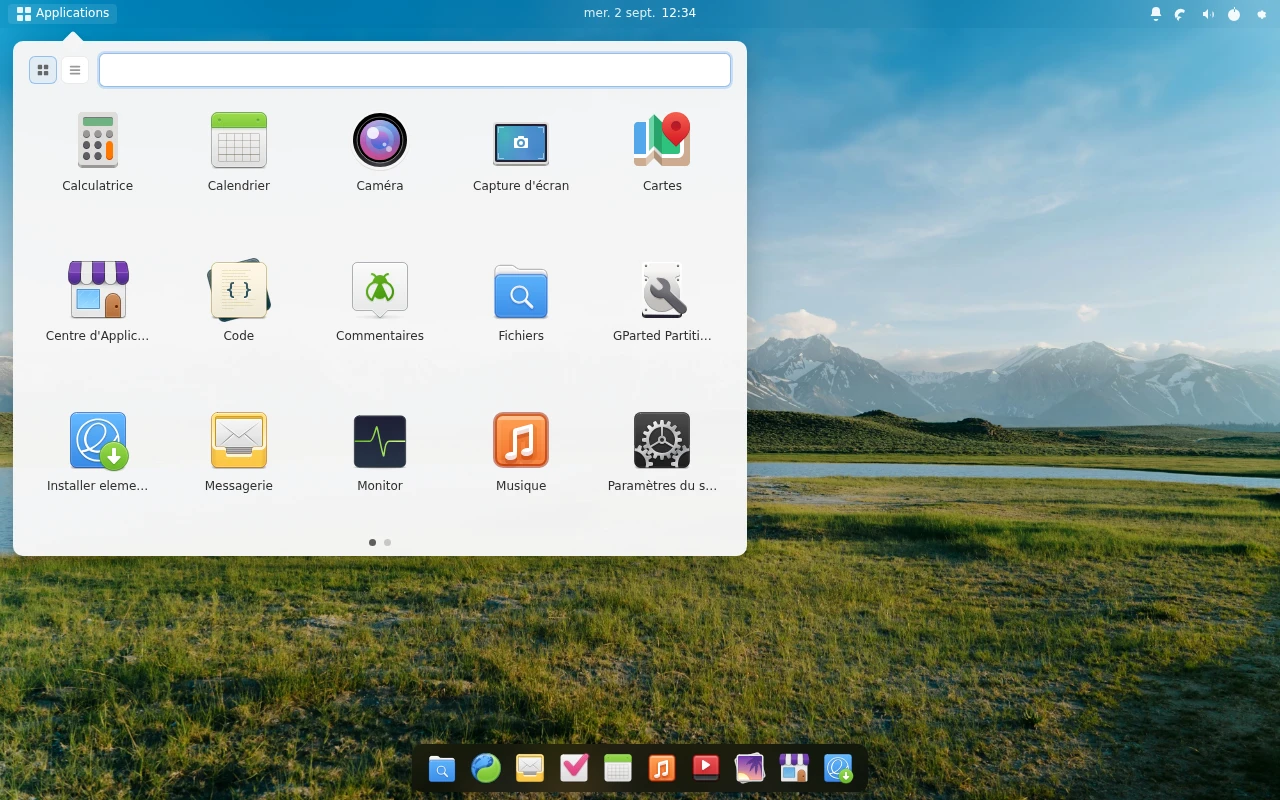Open Calendrier in the launcher grid
Screen dimensions: 1280x800
[x=238, y=152]
